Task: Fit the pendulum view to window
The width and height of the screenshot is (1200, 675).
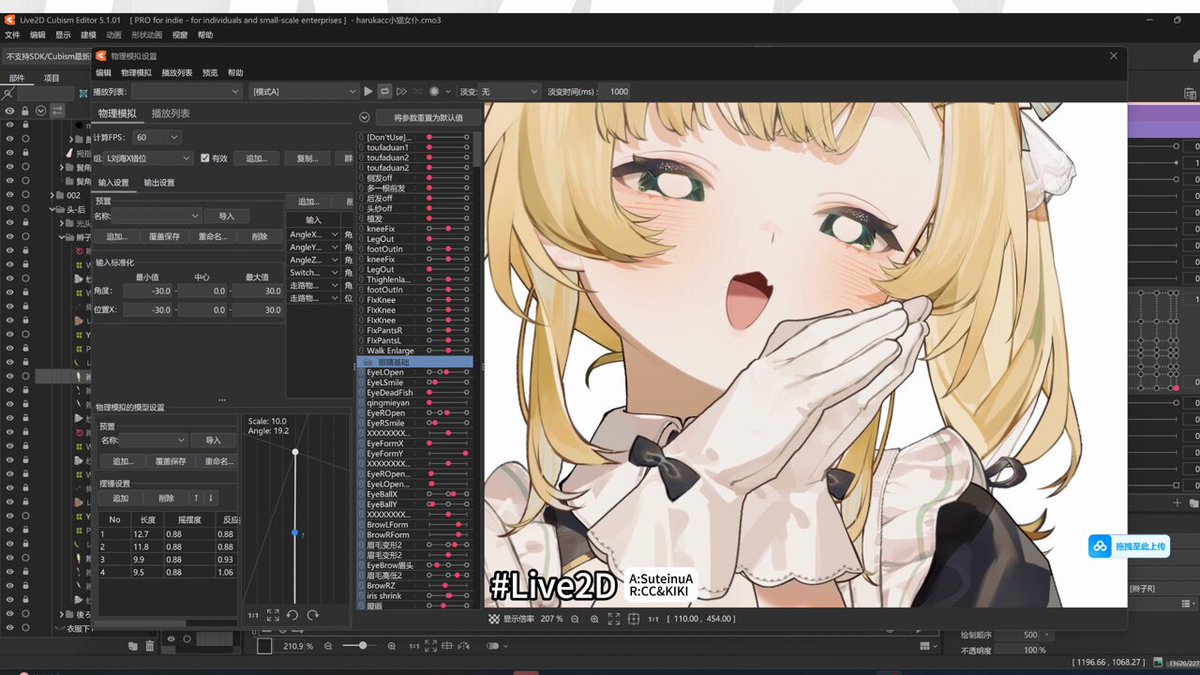Action: click(273, 615)
